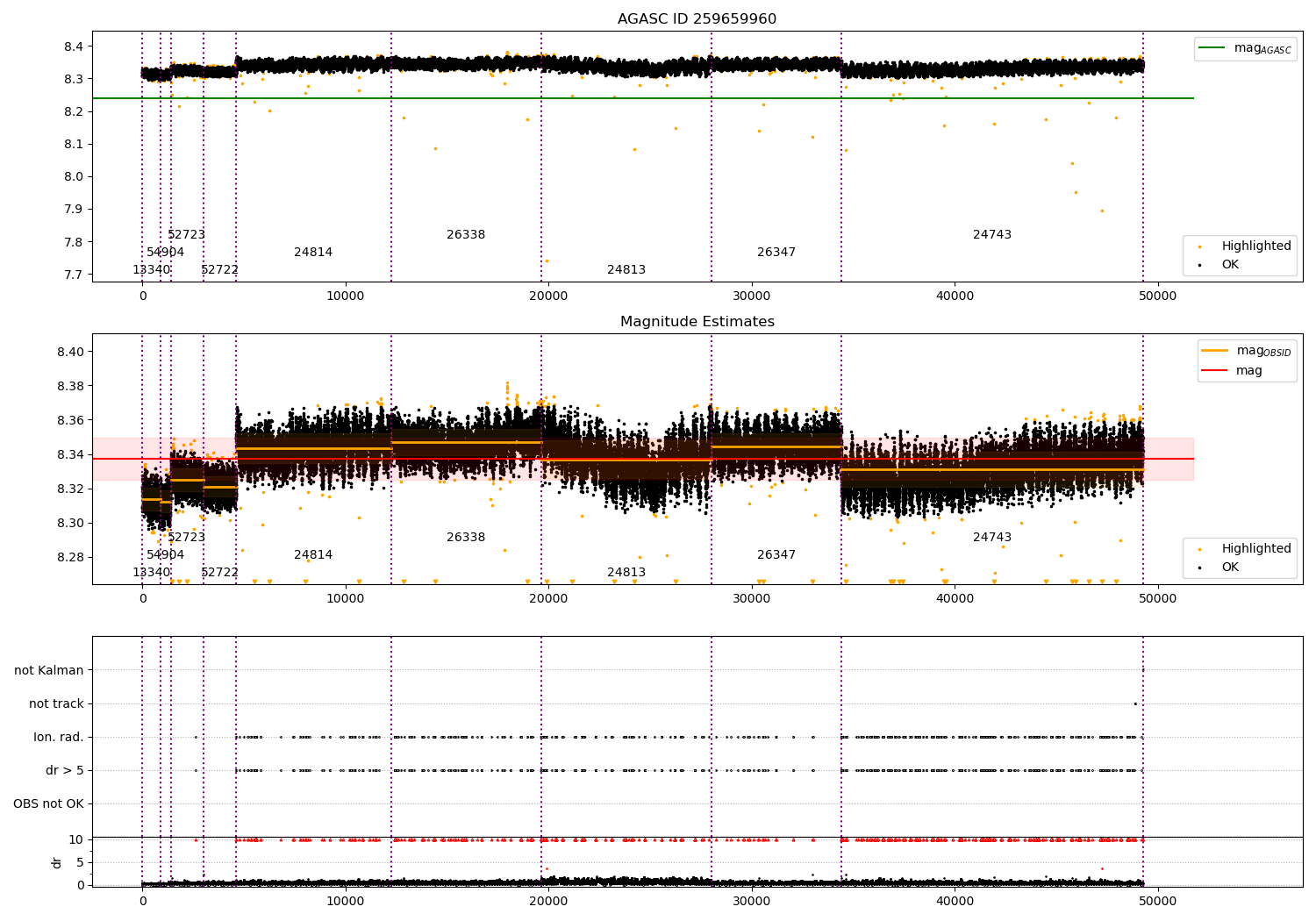This screenshot has width=1316, height=921.
Task: Click y-axis tick 8.0 in the top plot
Action: click(x=74, y=177)
